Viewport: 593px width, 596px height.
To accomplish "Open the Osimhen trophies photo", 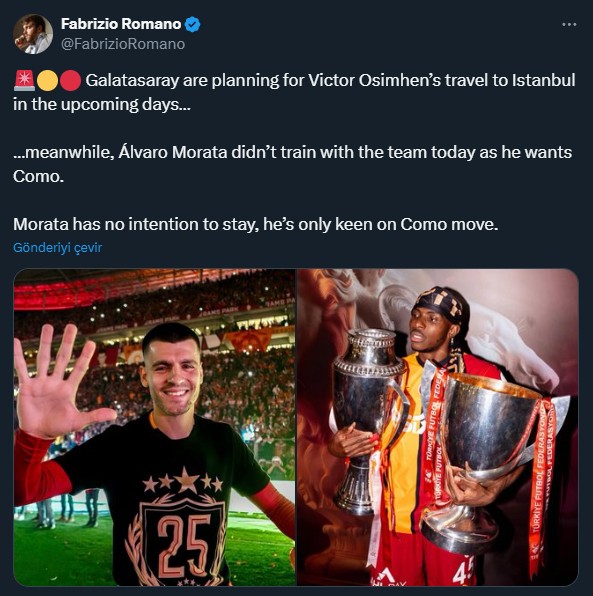I will pyautogui.click(x=438, y=427).
